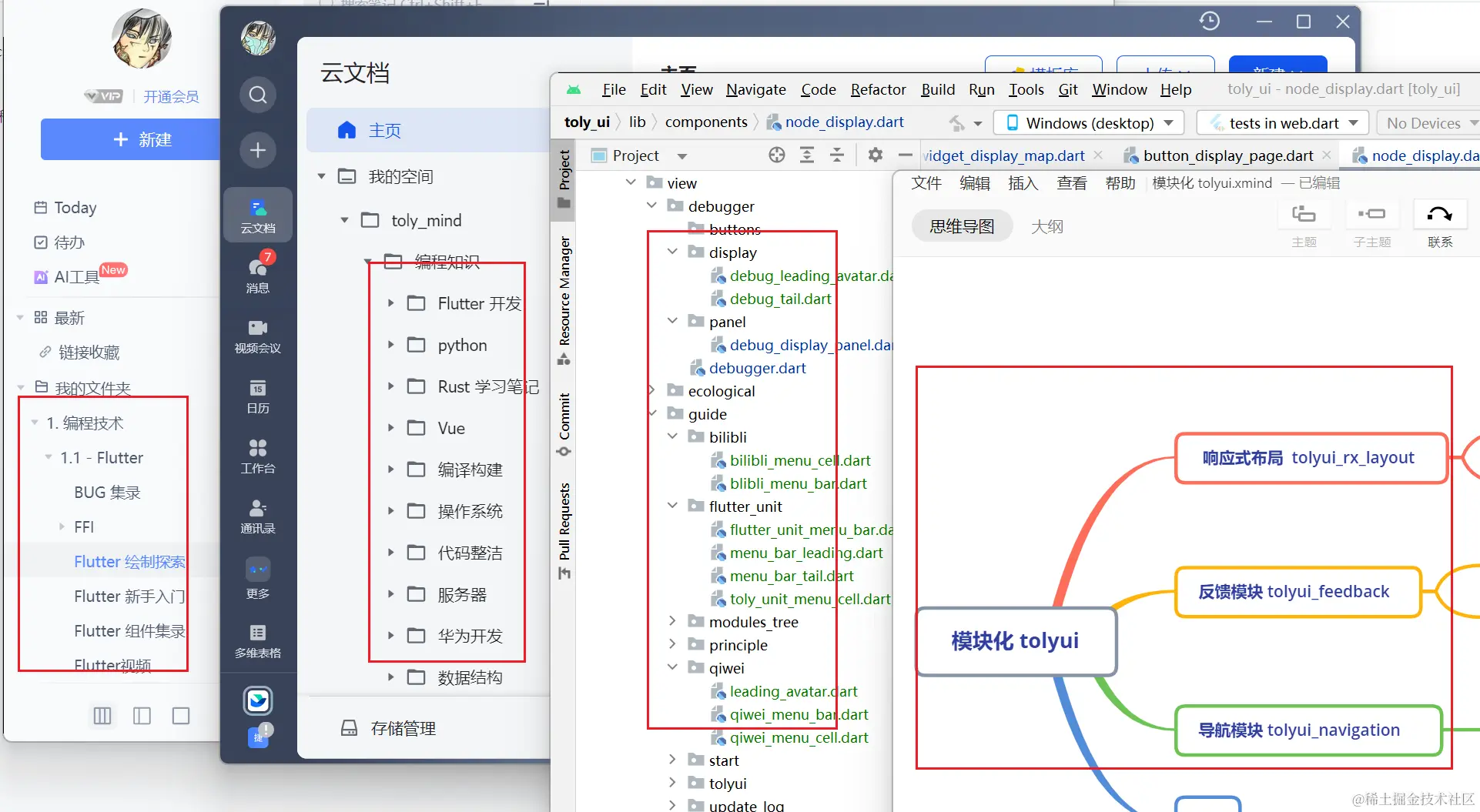This screenshot has height=812, width=1480.
Task: Open 视频会议 in the dark sidebar
Action: tap(258, 336)
